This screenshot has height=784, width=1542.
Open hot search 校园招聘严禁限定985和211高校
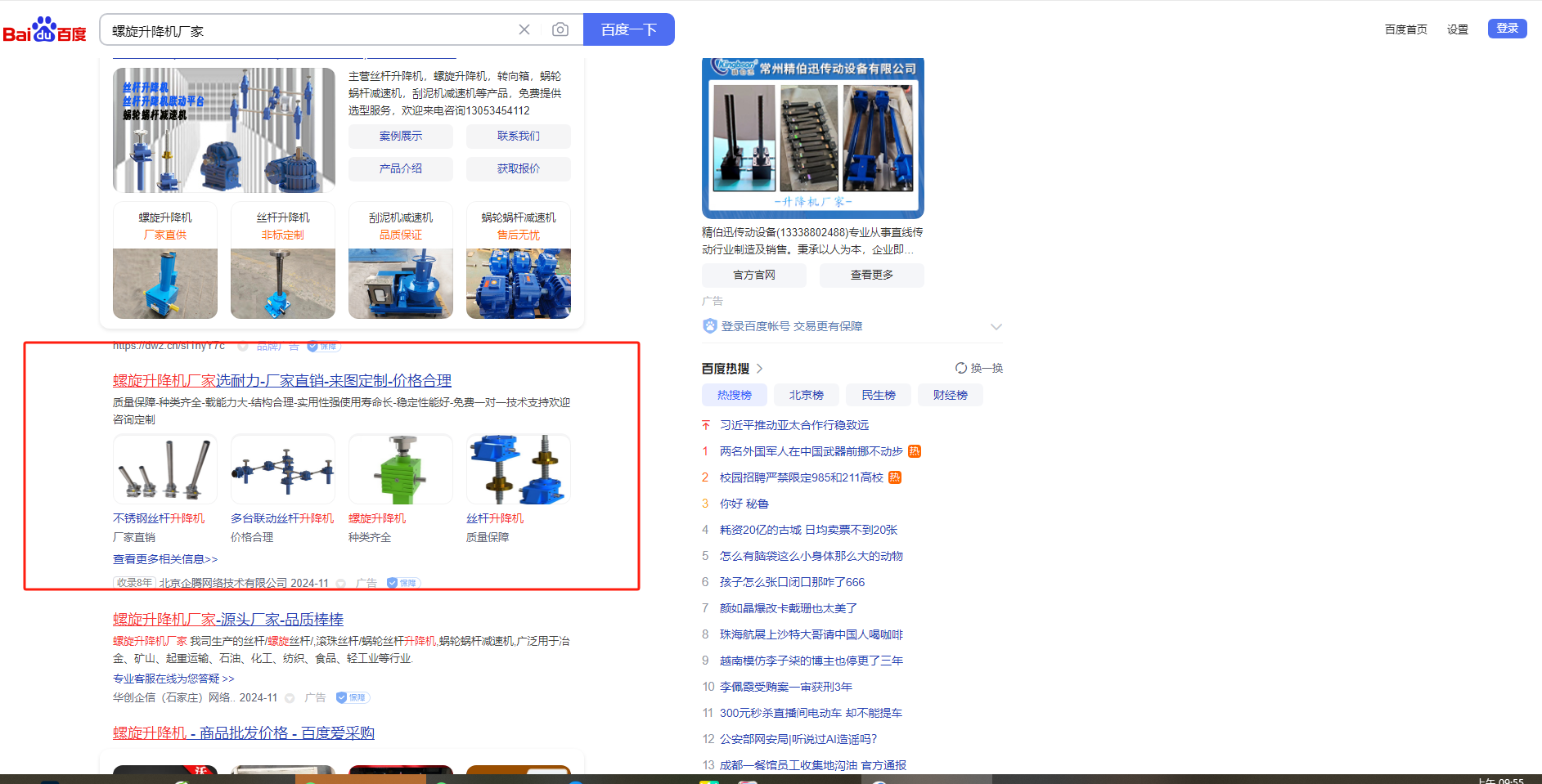coord(802,477)
